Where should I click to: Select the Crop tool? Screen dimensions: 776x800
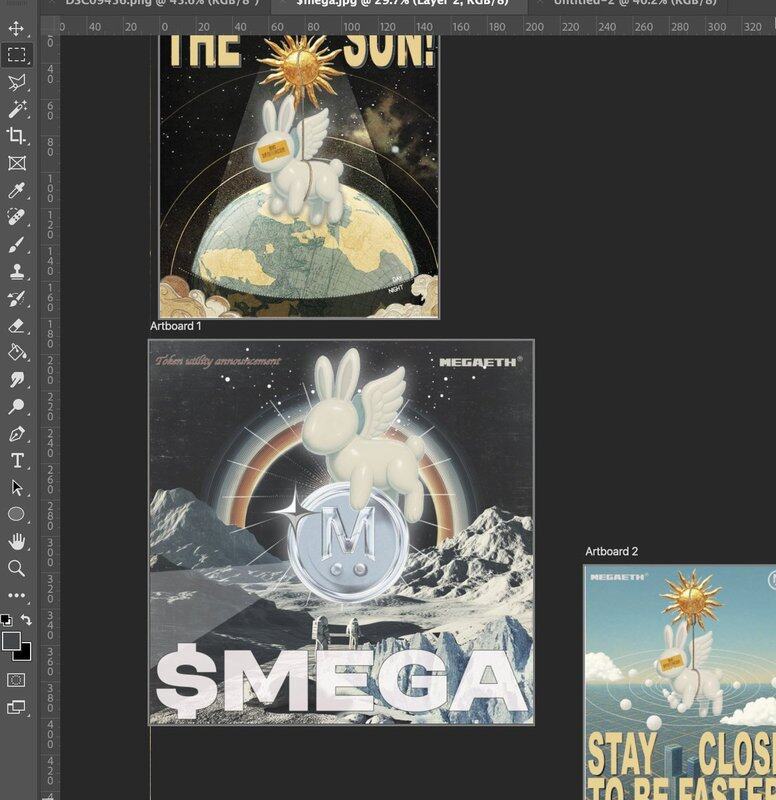[x=16, y=136]
